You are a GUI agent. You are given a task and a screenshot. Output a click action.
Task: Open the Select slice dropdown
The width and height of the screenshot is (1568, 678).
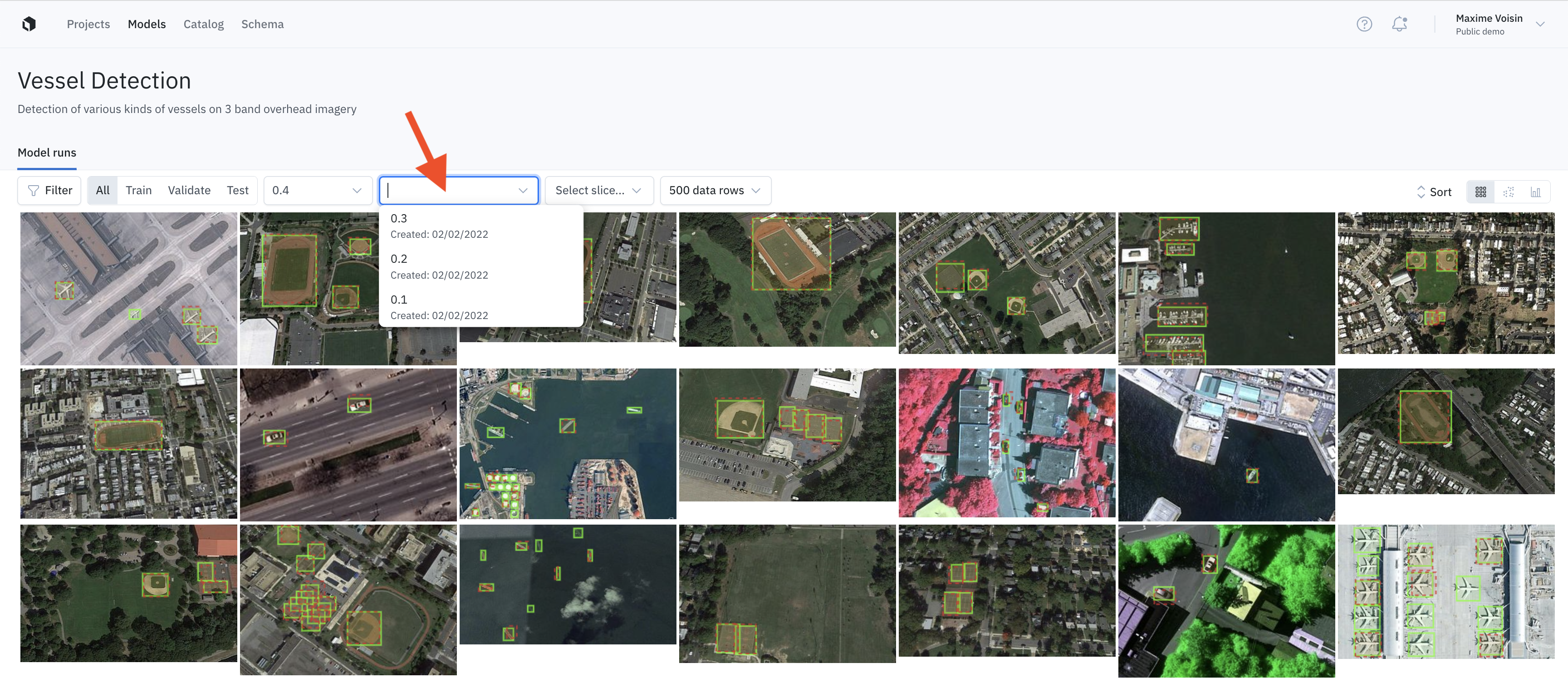click(x=598, y=191)
